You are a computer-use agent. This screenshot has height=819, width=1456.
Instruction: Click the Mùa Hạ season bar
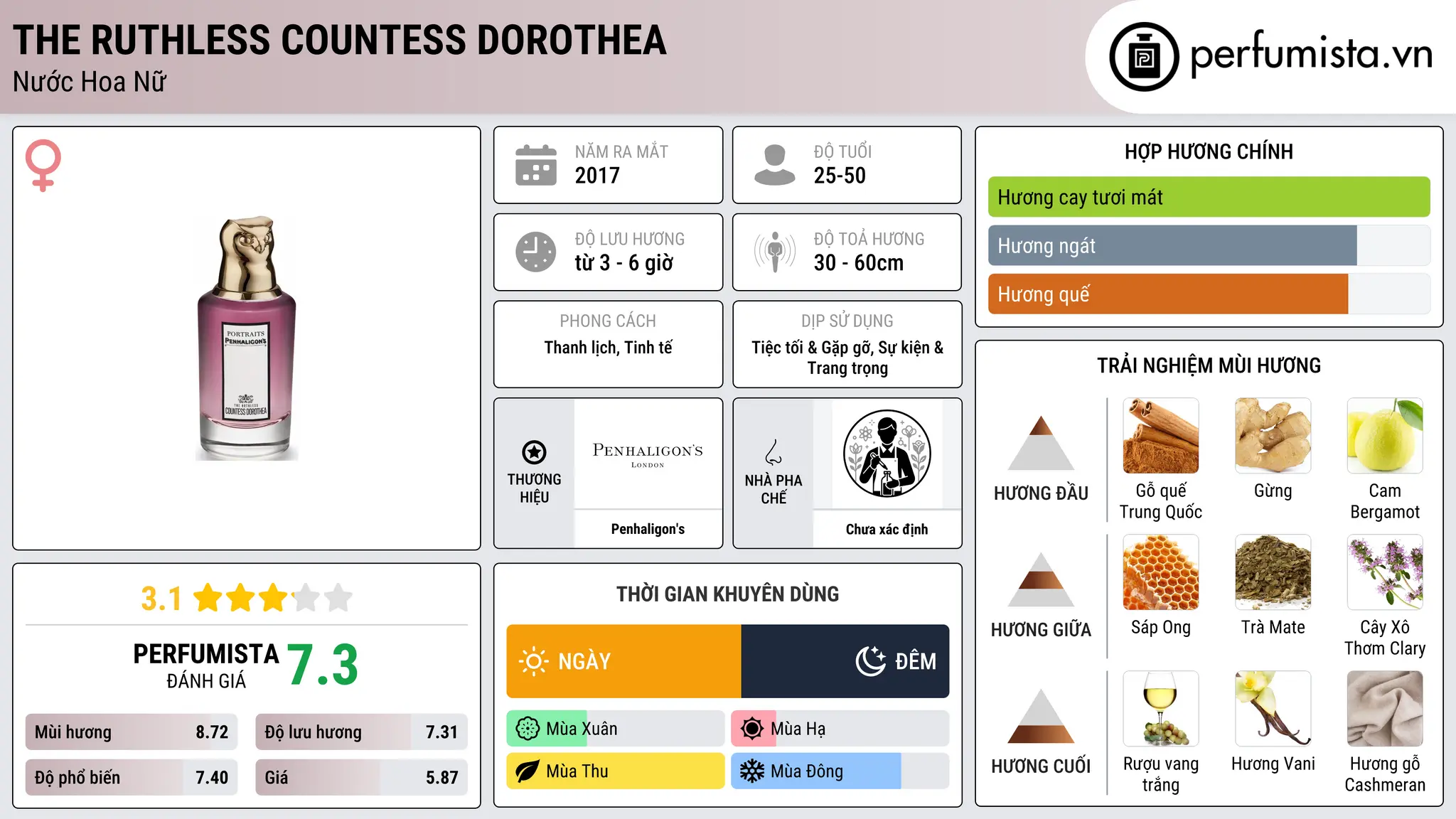click(840, 729)
